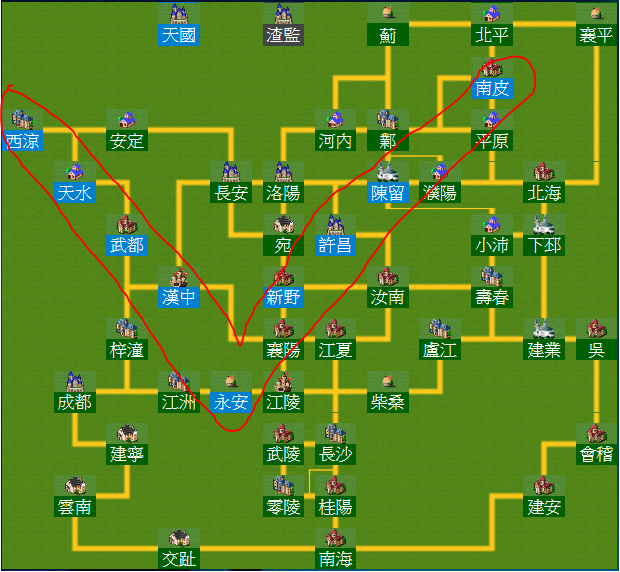Select the 柴桑 city label
The height and width of the screenshot is (572, 620).
(x=387, y=402)
